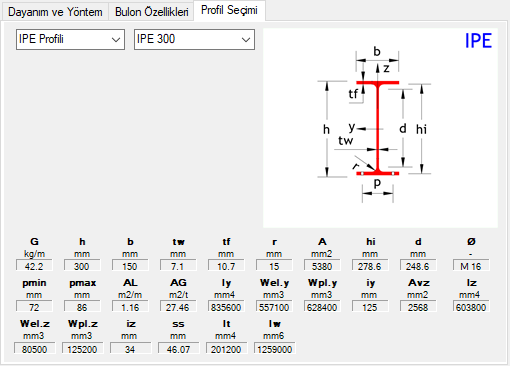Image resolution: width=510 pixels, height=366 pixels.
Task: Click the pmin field showing 72
Action: point(34,307)
